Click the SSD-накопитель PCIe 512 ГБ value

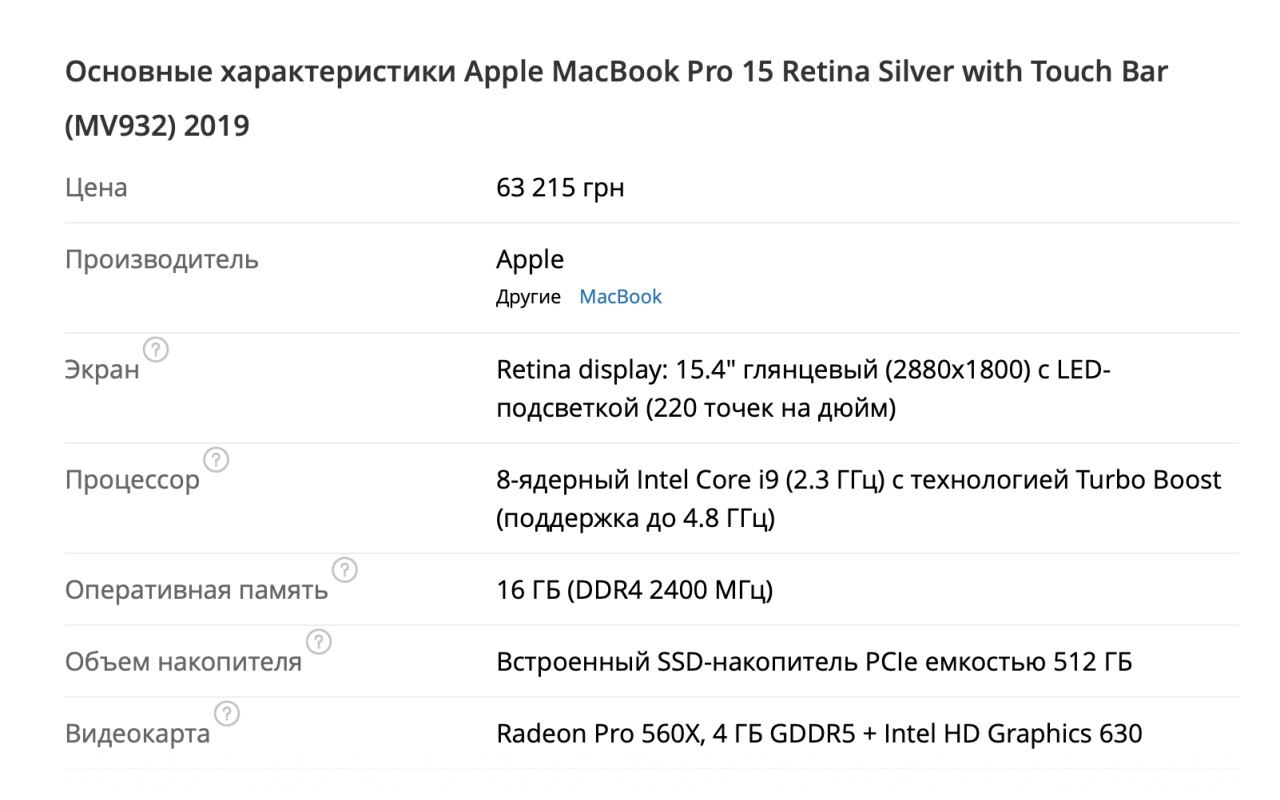click(814, 662)
